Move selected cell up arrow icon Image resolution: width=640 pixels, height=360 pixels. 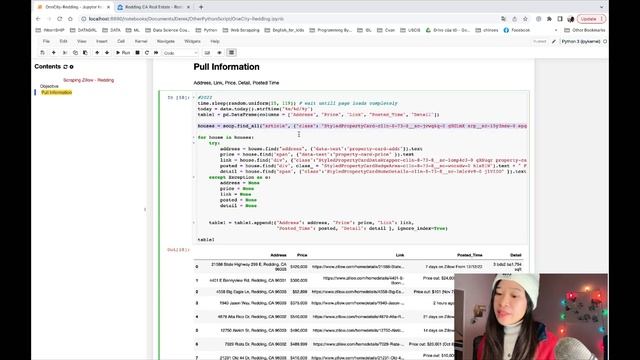(97, 53)
